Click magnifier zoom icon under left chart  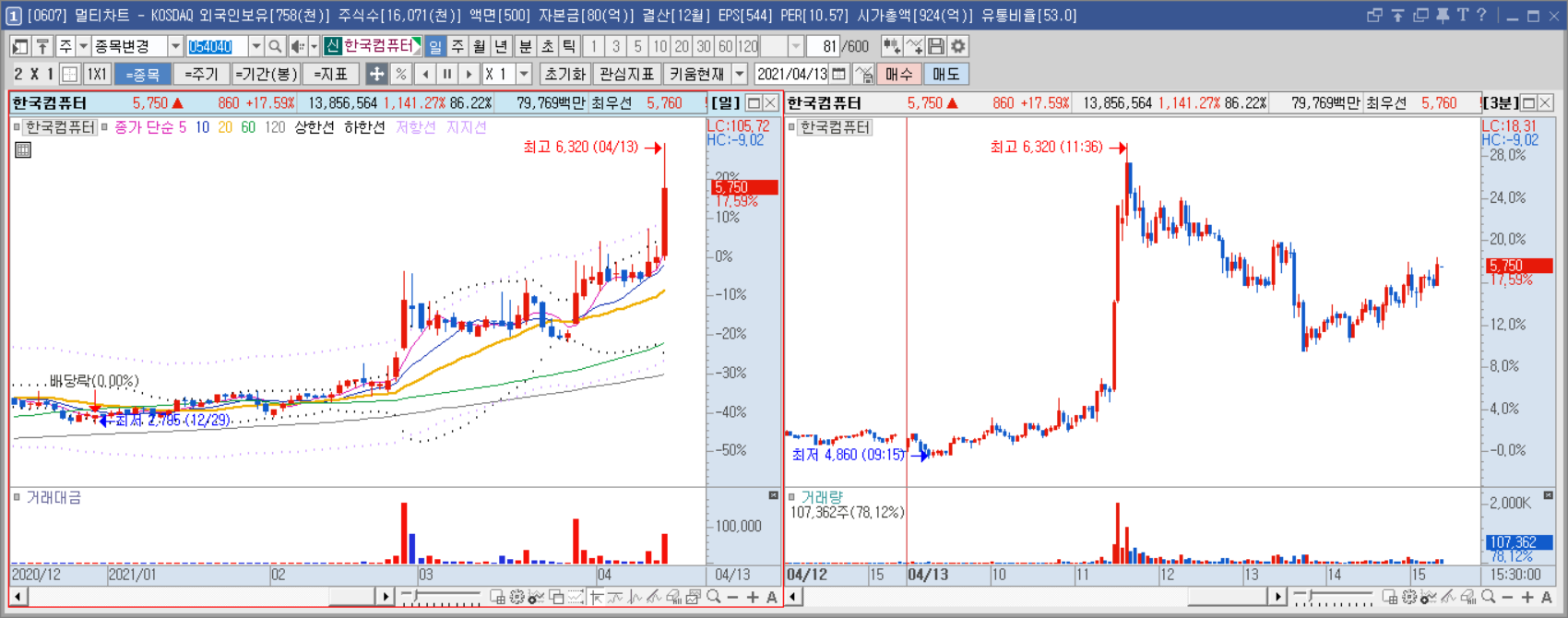(x=713, y=597)
